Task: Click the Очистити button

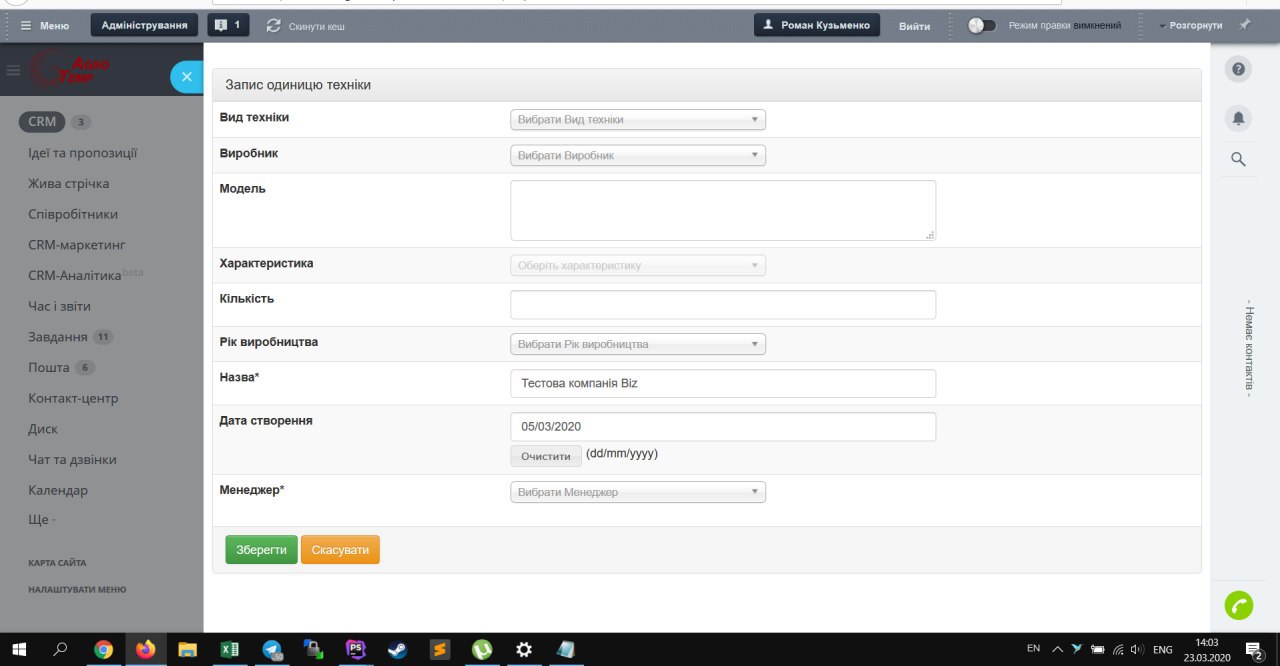Action: click(545, 456)
